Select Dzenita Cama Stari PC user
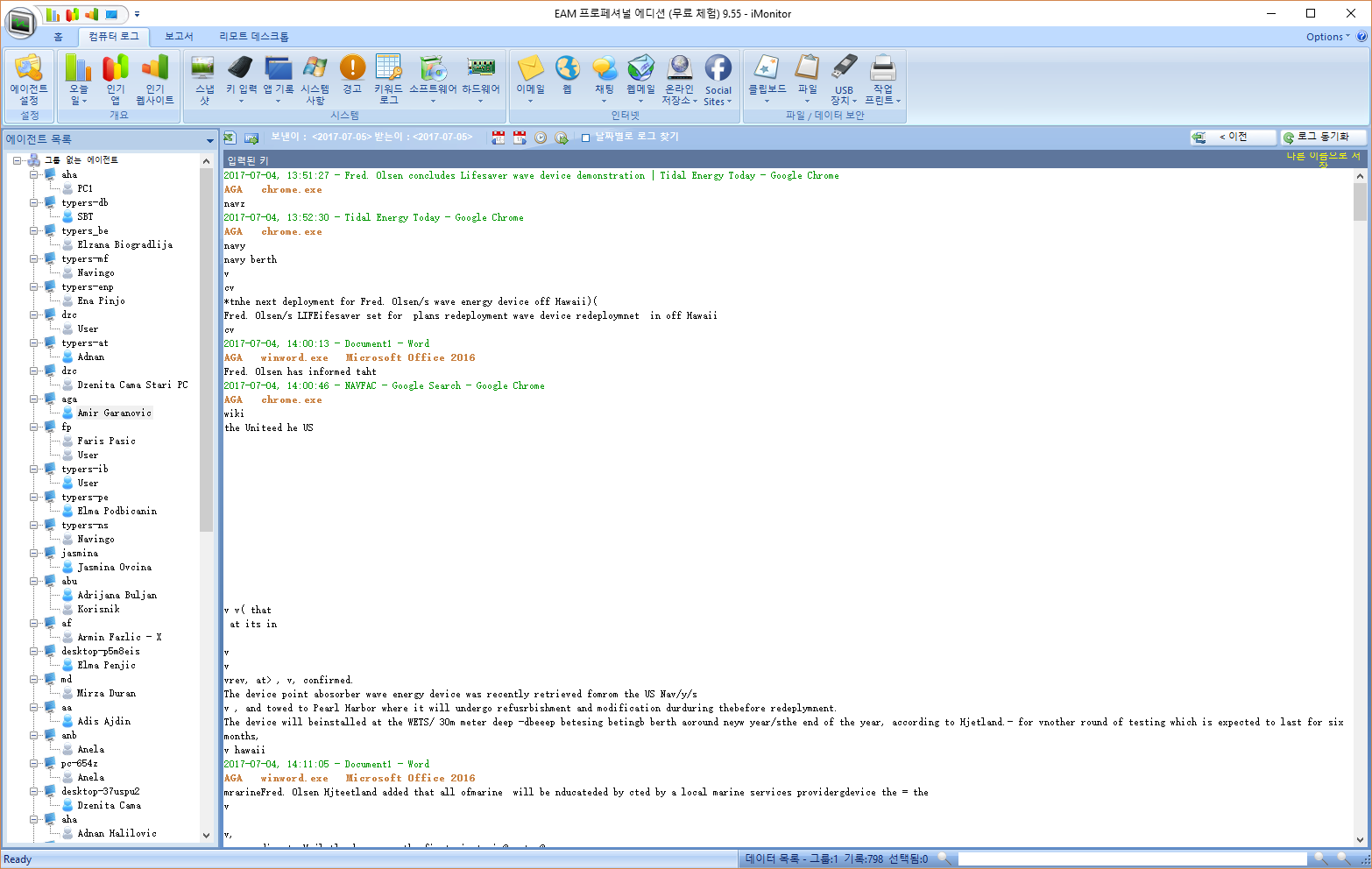Screen dimensions: 1372x869 pos(132,385)
